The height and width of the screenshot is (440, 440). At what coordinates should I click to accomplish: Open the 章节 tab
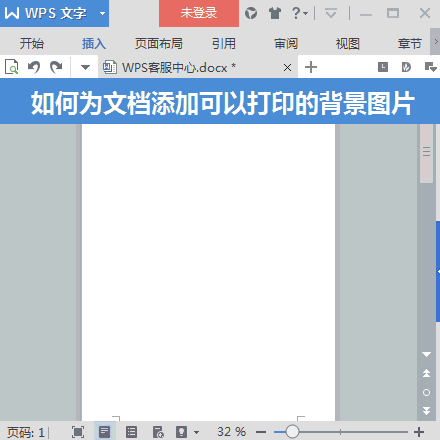coord(410,43)
